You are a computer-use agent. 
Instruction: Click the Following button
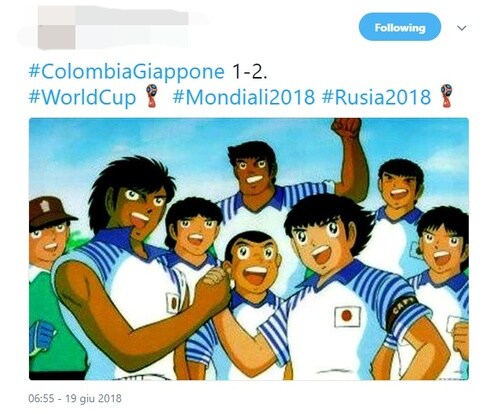tap(400, 27)
